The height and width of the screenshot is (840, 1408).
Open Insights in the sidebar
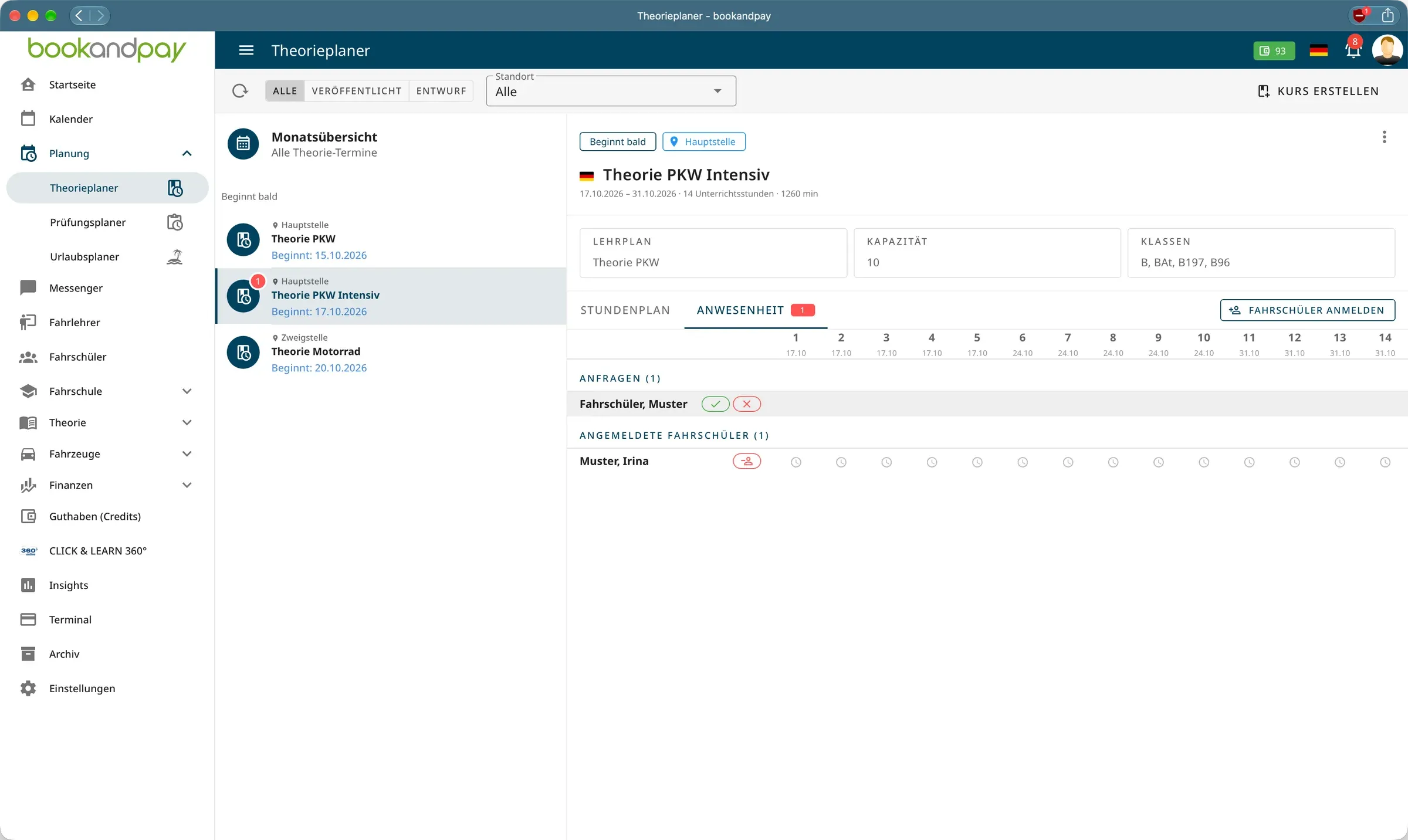click(107, 585)
